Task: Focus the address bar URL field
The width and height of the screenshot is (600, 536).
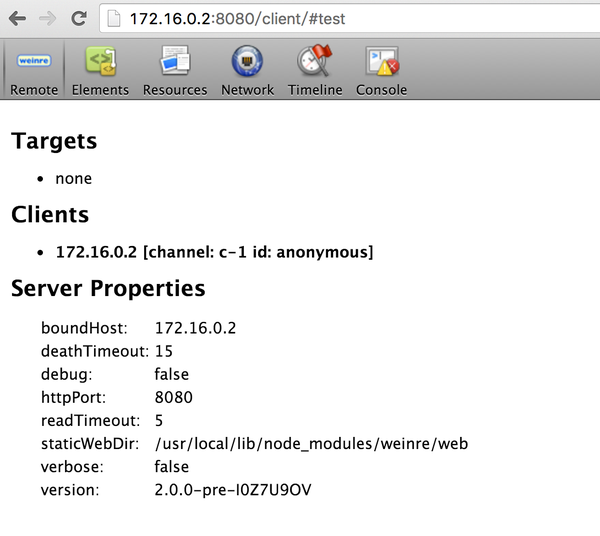Action: (x=350, y=18)
